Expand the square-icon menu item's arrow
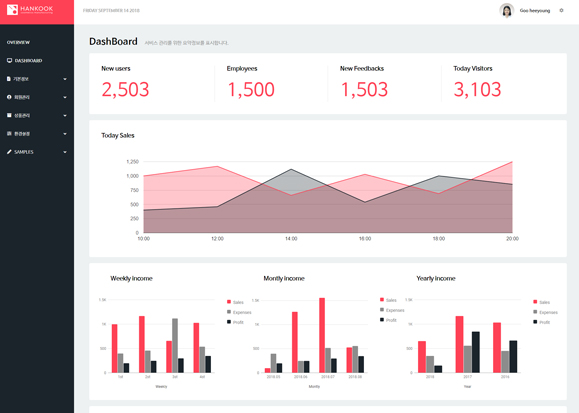Viewport: 579px width, 413px height. click(65, 116)
